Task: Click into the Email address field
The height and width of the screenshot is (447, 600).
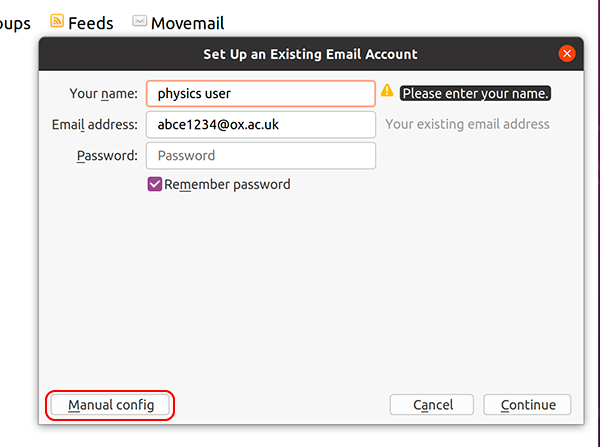Action: [260, 124]
